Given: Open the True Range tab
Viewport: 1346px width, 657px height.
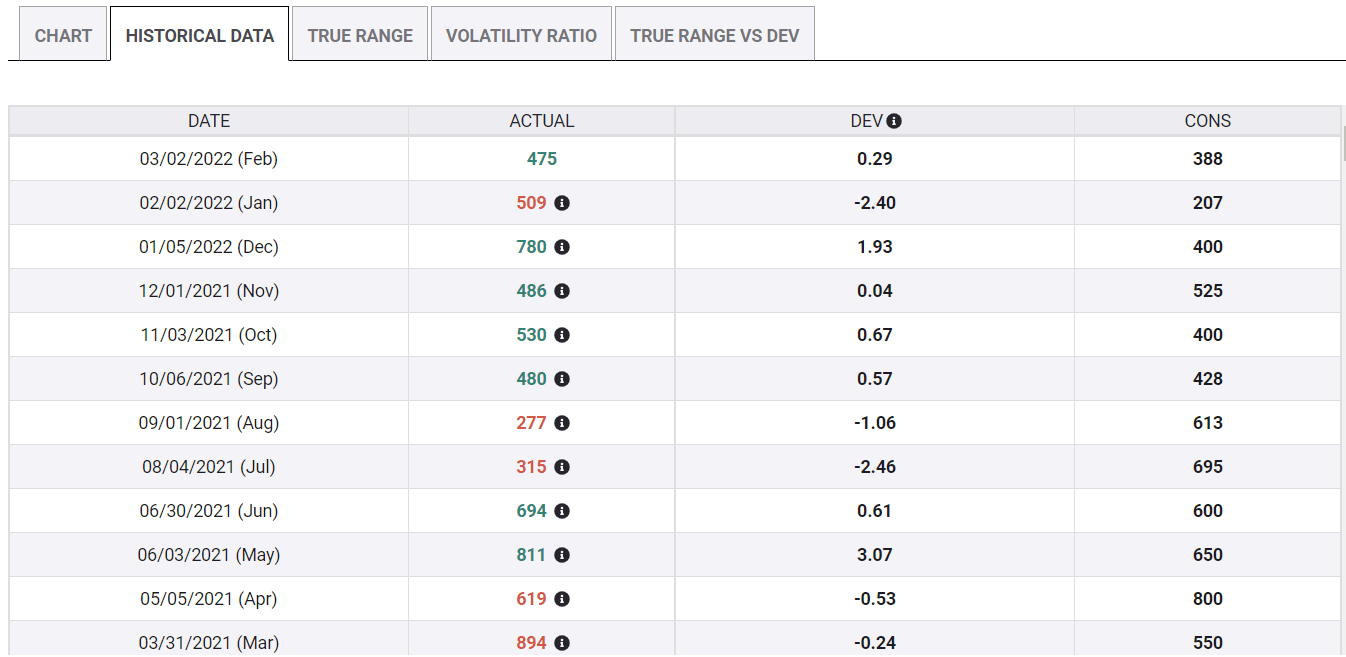Looking at the screenshot, I should pyautogui.click(x=360, y=36).
